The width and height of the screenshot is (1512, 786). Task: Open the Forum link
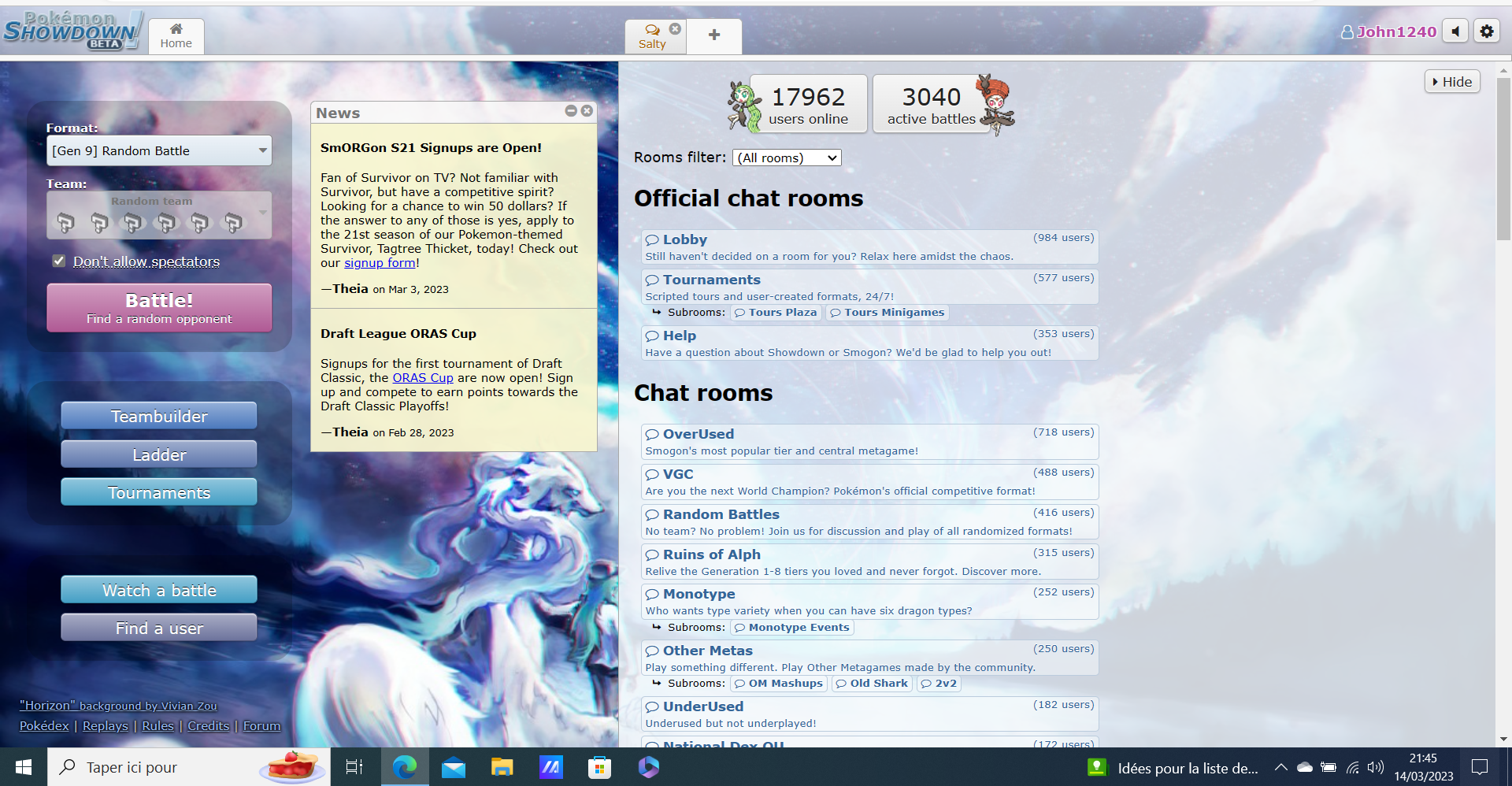(261, 726)
